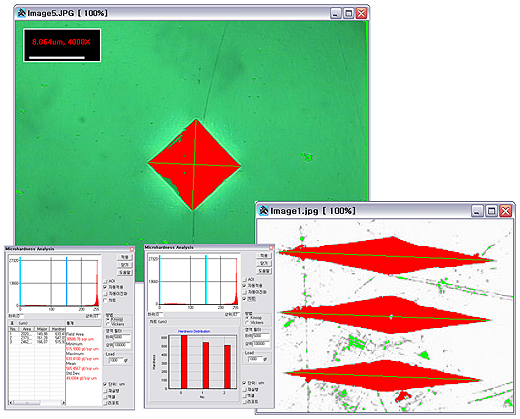Screen dimensions: 520x419
Task: Click the Image5.JPG window title icon
Action: [x=22, y=13]
